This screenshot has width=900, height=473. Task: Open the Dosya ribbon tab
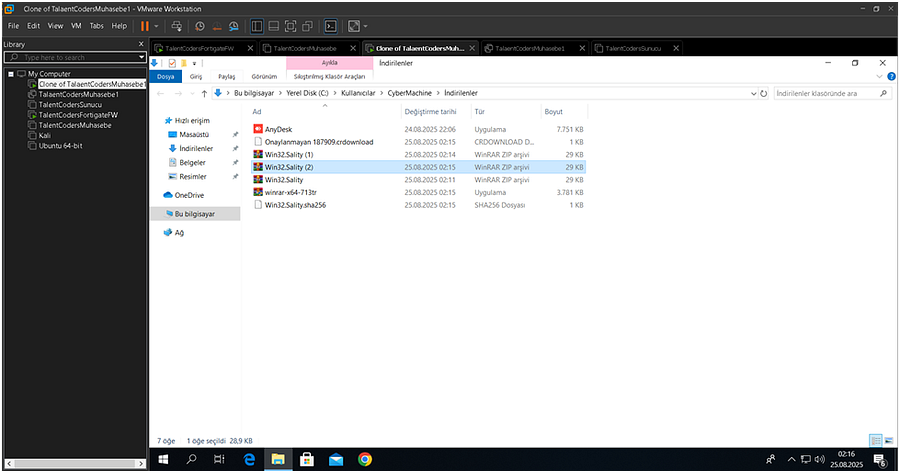pos(165,76)
